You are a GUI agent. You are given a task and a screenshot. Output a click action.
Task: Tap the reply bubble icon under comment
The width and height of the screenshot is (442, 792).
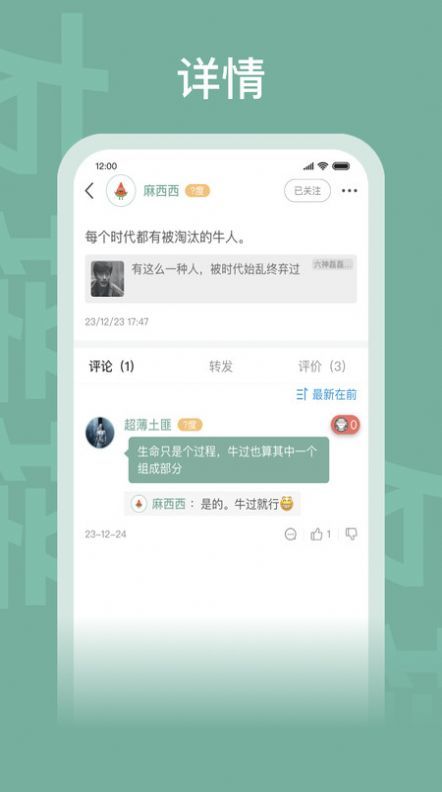click(290, 534)
